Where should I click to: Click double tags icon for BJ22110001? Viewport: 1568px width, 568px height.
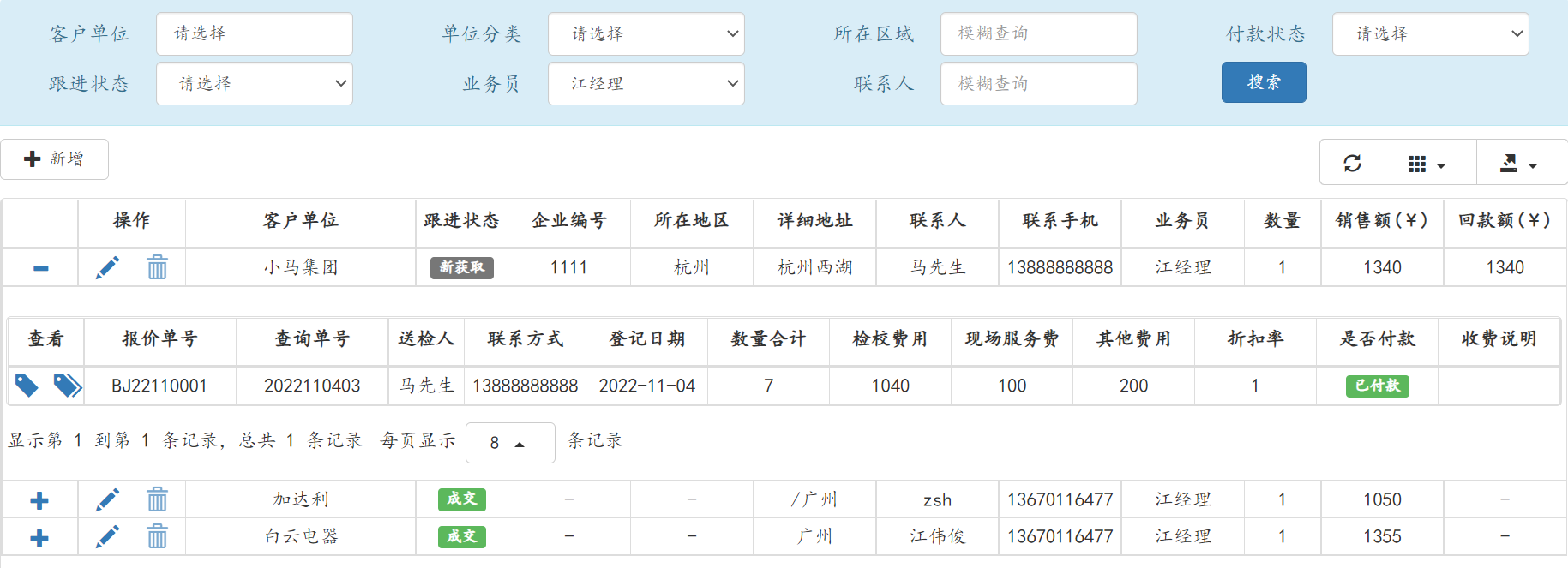(67, 386)
